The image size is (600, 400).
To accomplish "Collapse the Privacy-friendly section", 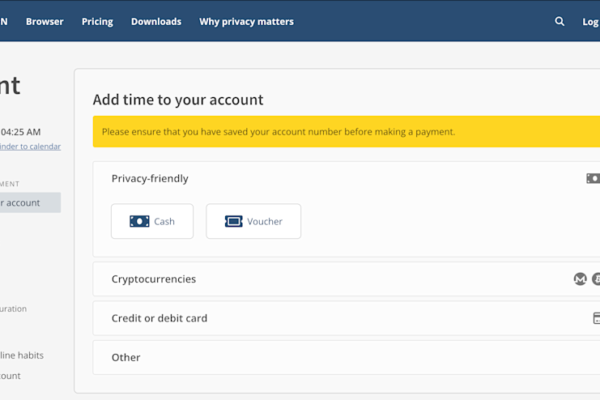I will pos(150,178).
